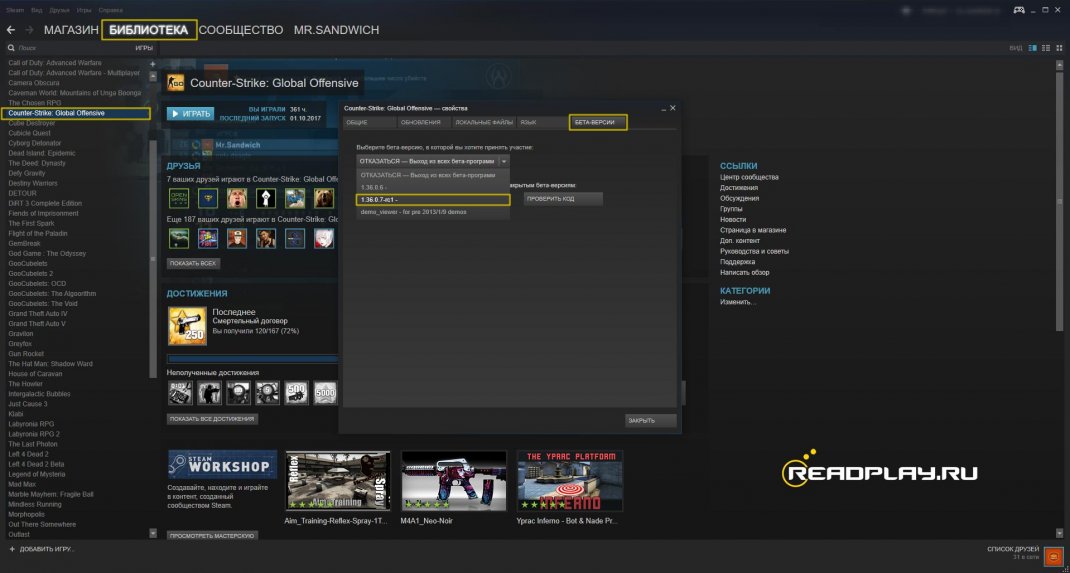
Task: Click ПОКАЗАТЬ ВСЕХ friends button
Action: coord(194,263)
